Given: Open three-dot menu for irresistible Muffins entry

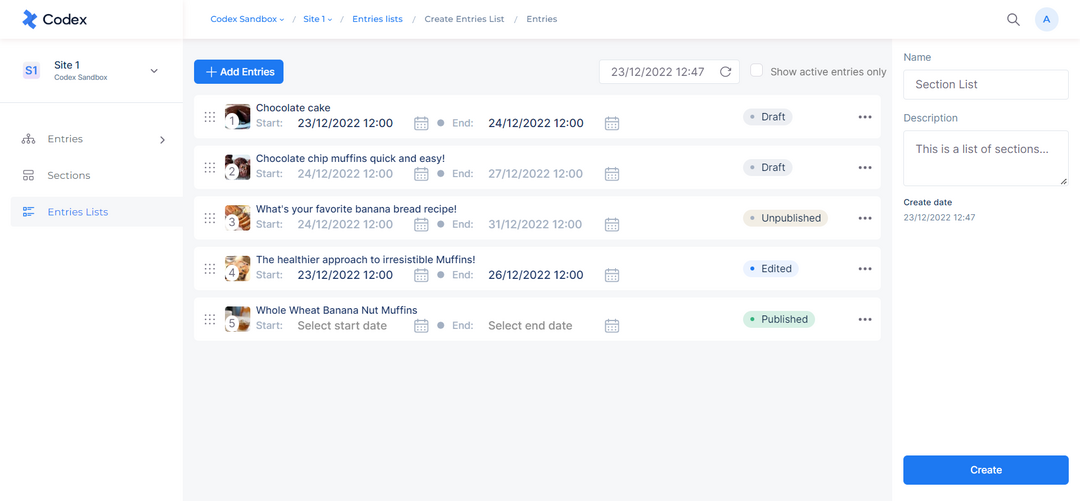Looking at the screenshot, I should pyautogui.click(x=865, y=269).
